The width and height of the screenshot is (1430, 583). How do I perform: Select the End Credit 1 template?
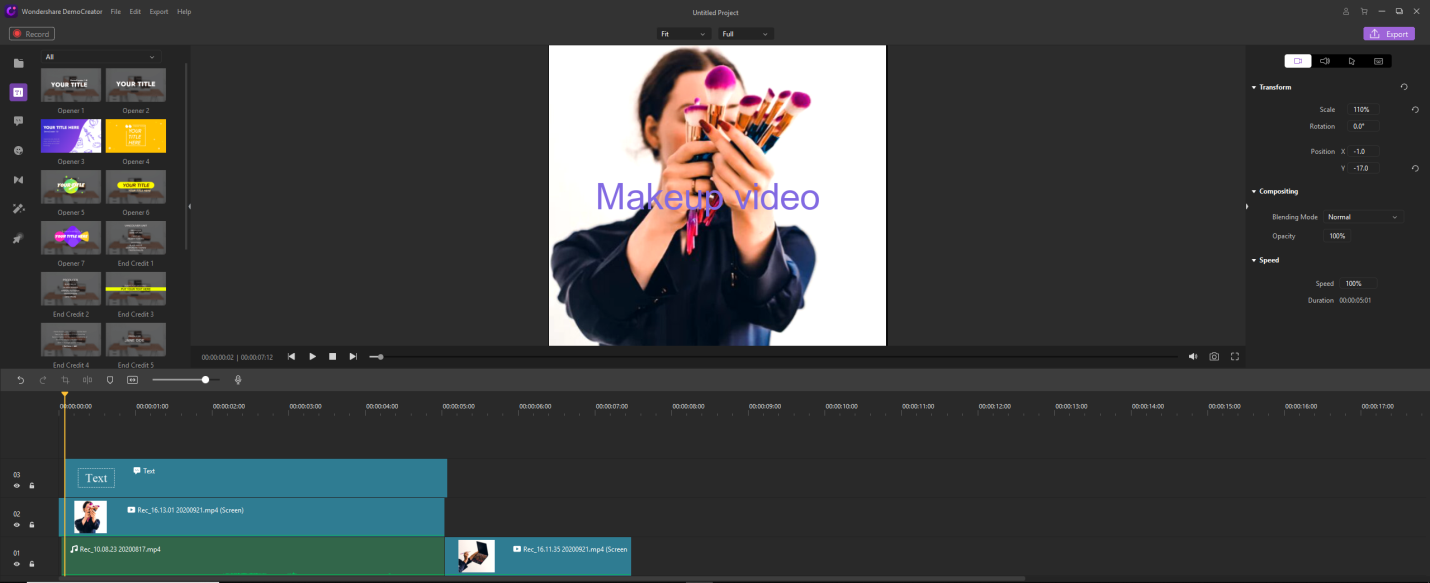[x=136, y=237]
